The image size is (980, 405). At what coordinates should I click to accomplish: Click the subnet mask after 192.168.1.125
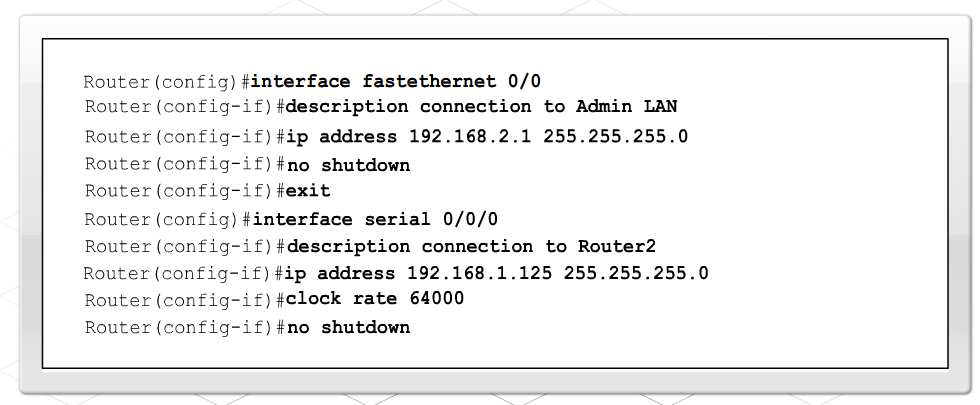tap(636, 273)
